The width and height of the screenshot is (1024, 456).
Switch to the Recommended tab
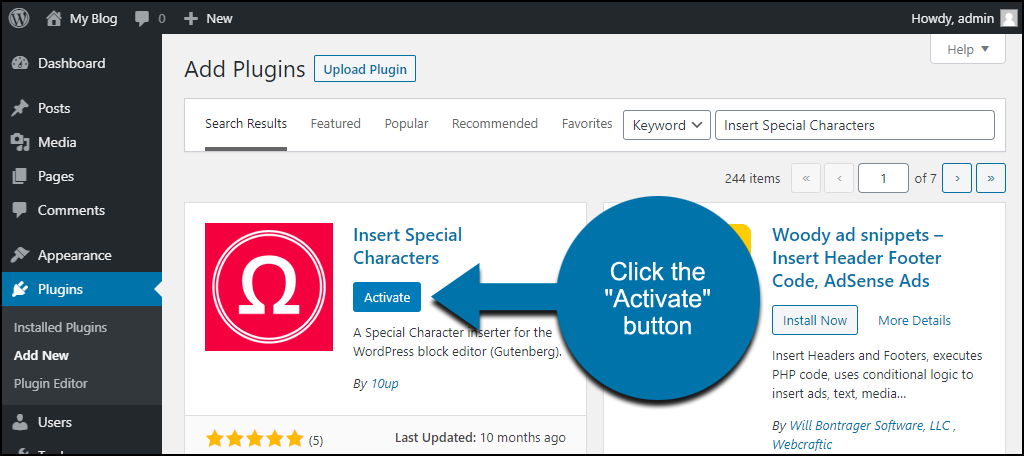(495, 123)
